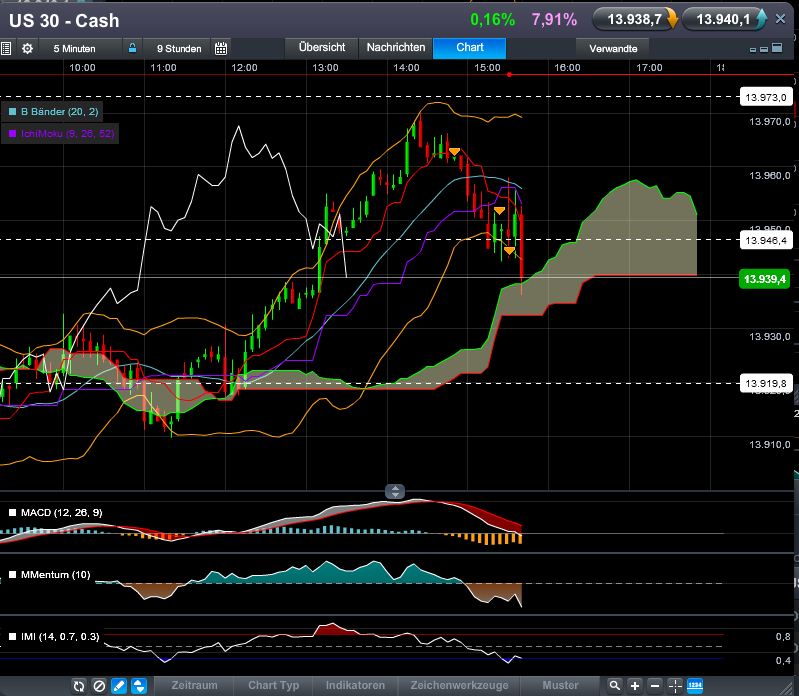
Task: Select the blue pencil drawing tool icon
Action: click(x=119, y=686)
